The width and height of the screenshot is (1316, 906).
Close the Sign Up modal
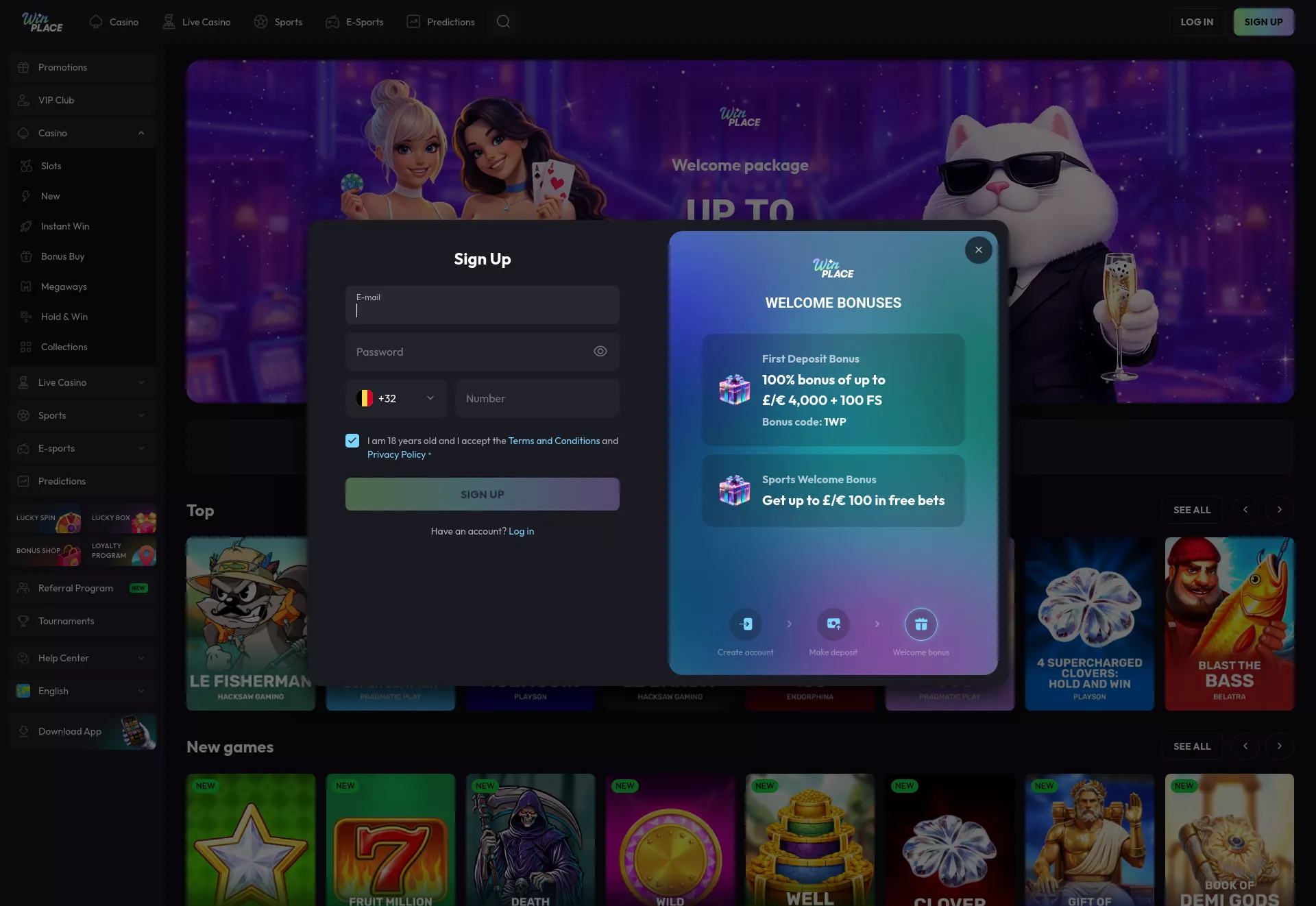pyautogui.click(x=979, y=250)
